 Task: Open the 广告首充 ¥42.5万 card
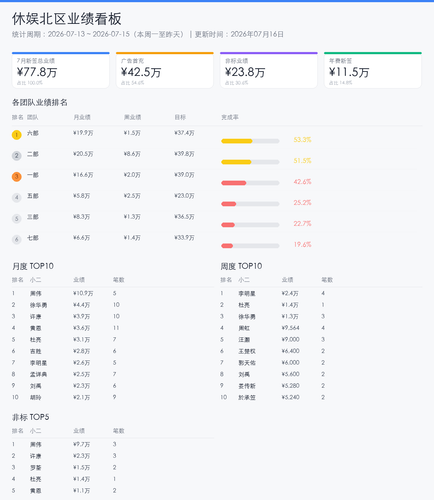tap(165, 70)
